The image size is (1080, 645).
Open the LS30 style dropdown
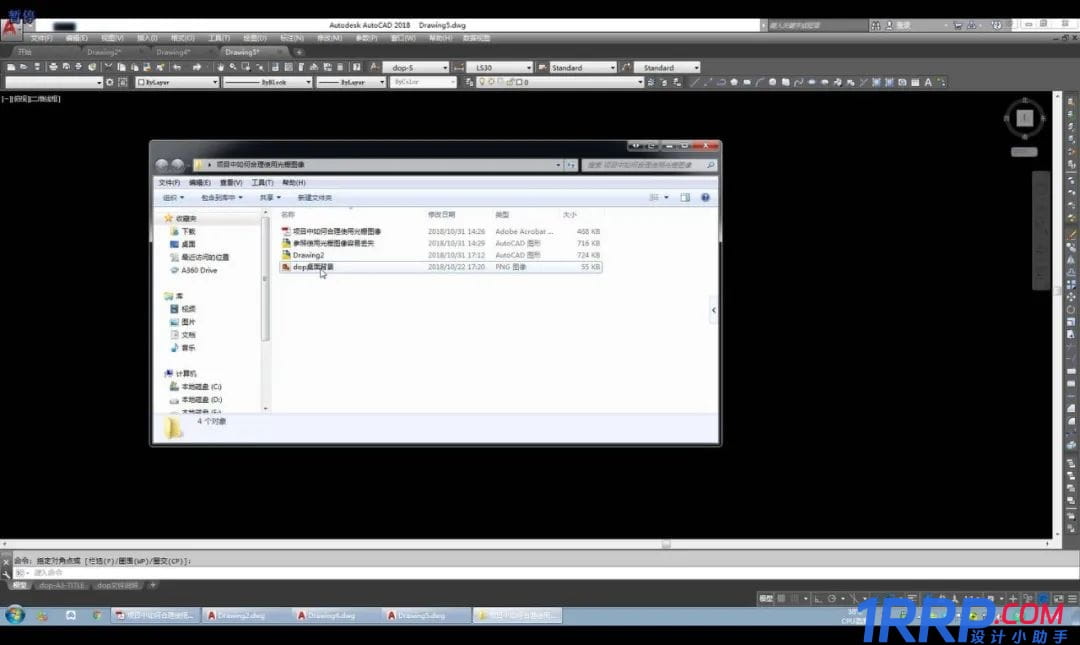[x=528, y=68]
